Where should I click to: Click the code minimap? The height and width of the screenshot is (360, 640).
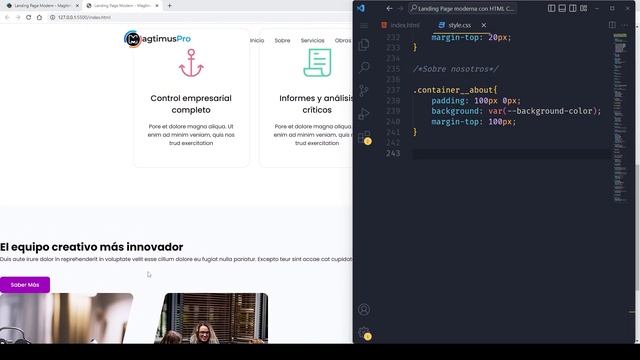(620, 118)
